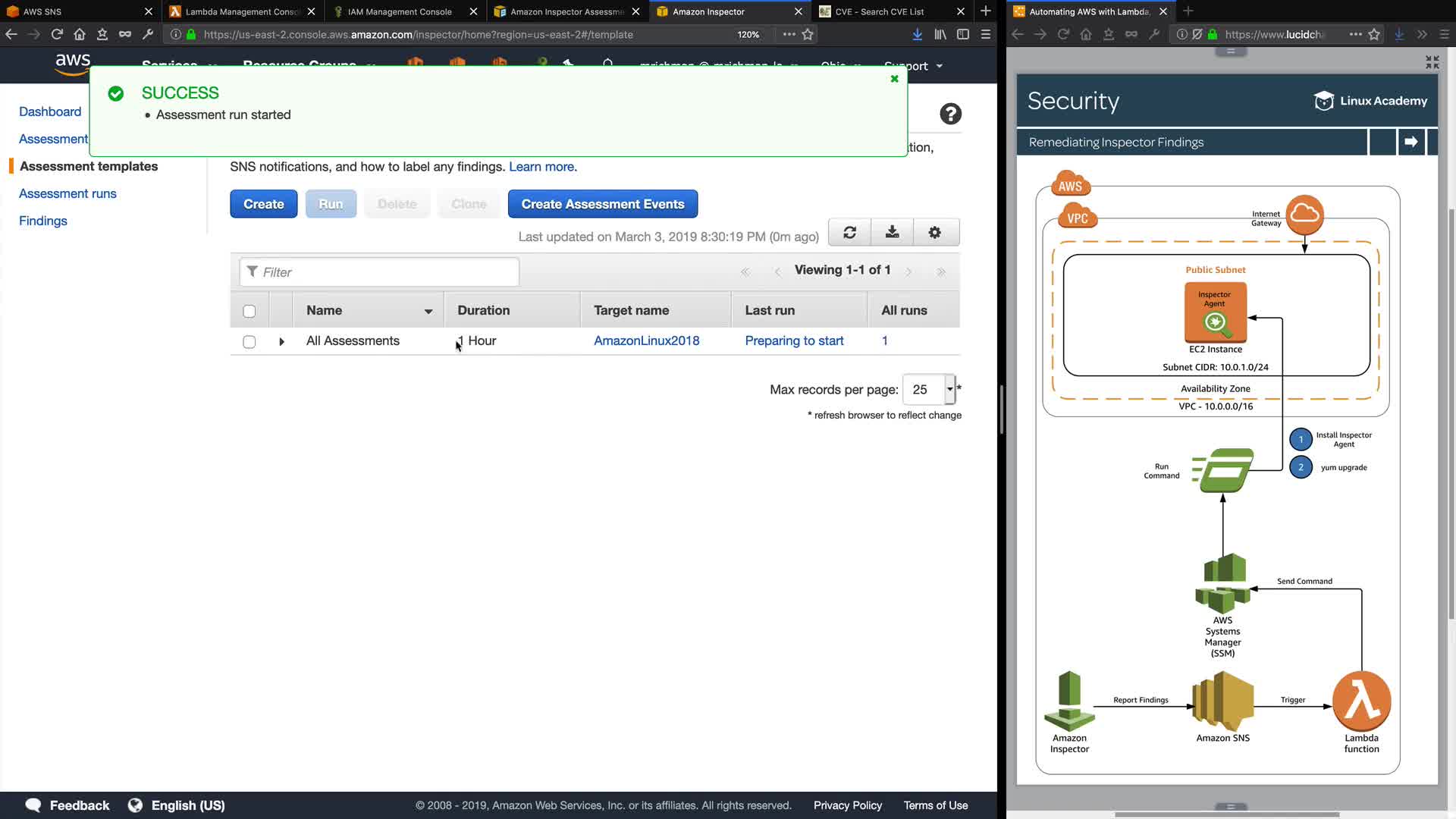Click the Filter input field
The image size is (1456, 819).
coord(379,272)
